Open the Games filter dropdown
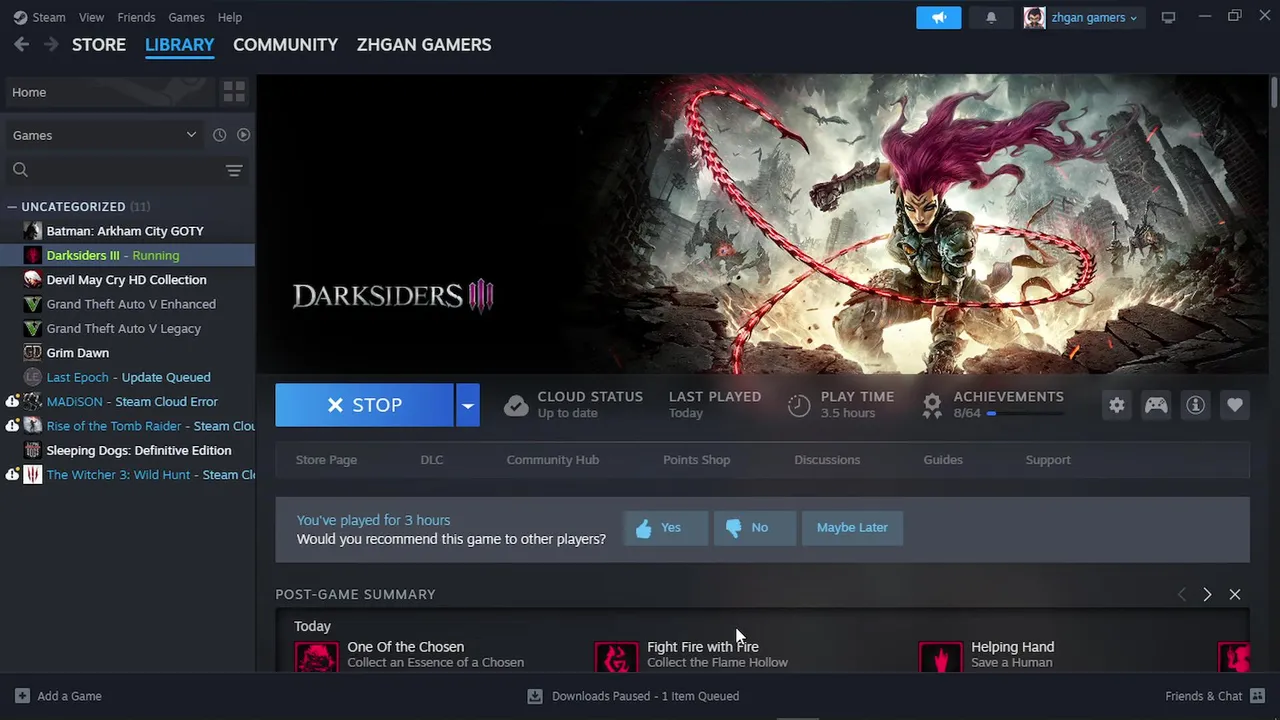Screen dimensions: 1280x720 (104, 135)
